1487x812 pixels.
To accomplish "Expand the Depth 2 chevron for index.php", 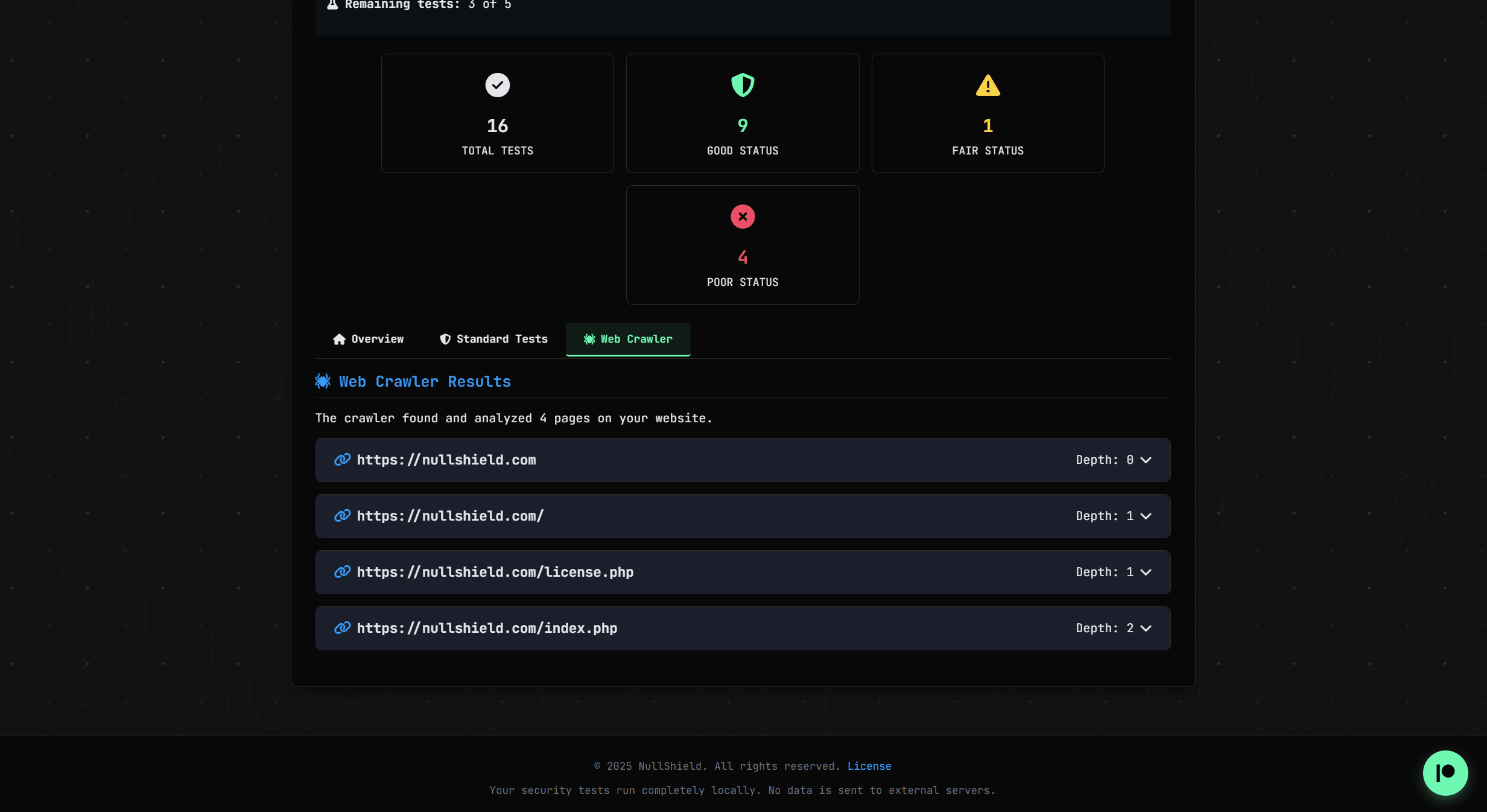I will coord(1146,628).
